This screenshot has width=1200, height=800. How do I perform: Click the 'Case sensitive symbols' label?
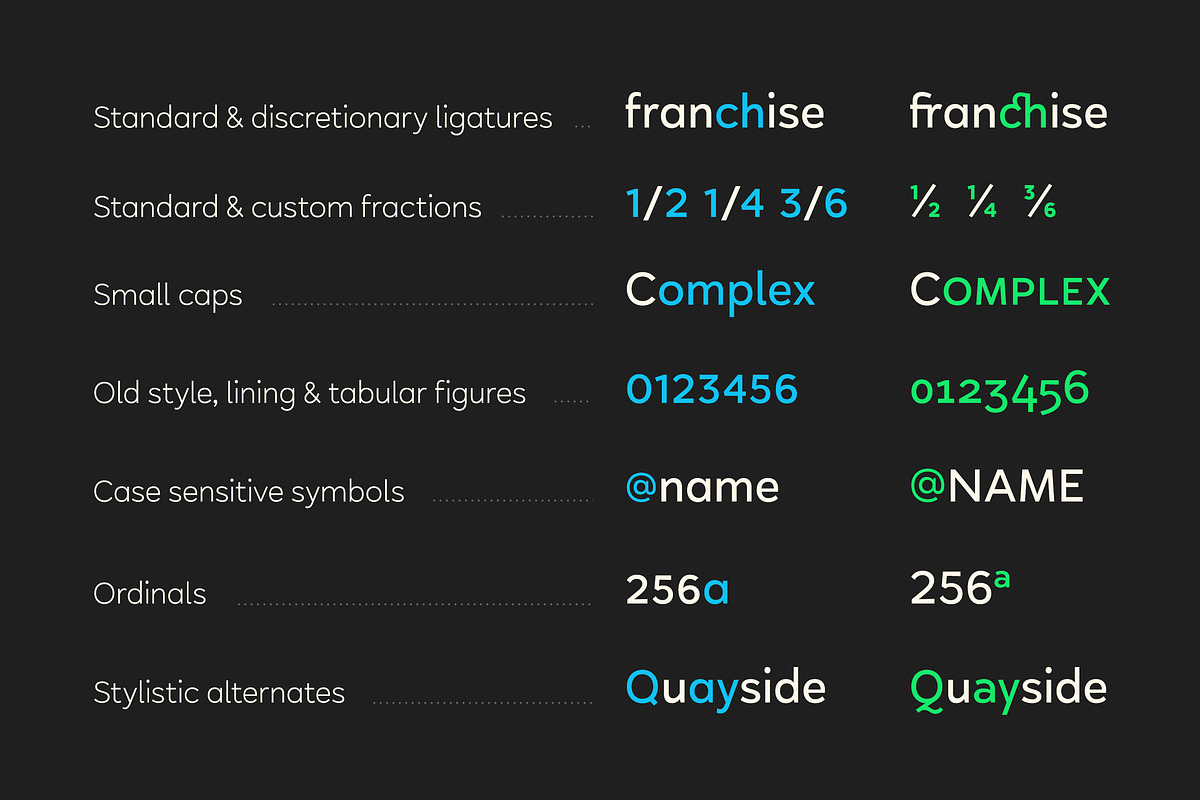click(249, 492)
